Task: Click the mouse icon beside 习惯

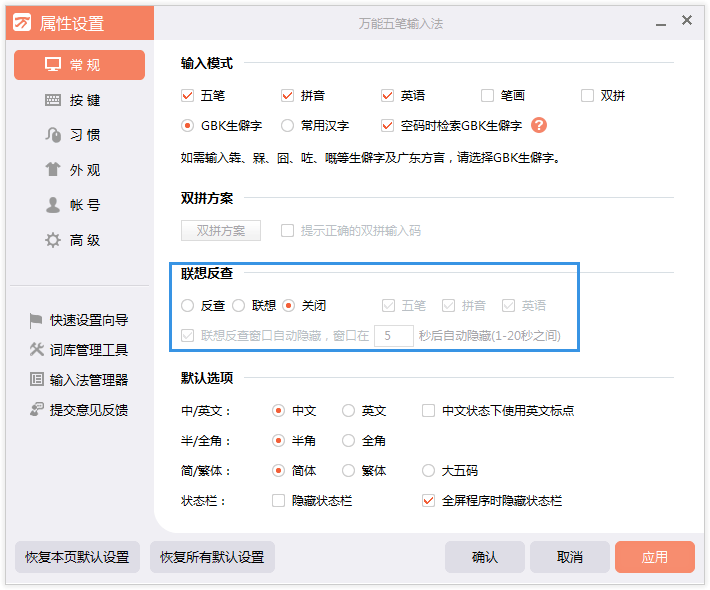Action: (53, 134)
